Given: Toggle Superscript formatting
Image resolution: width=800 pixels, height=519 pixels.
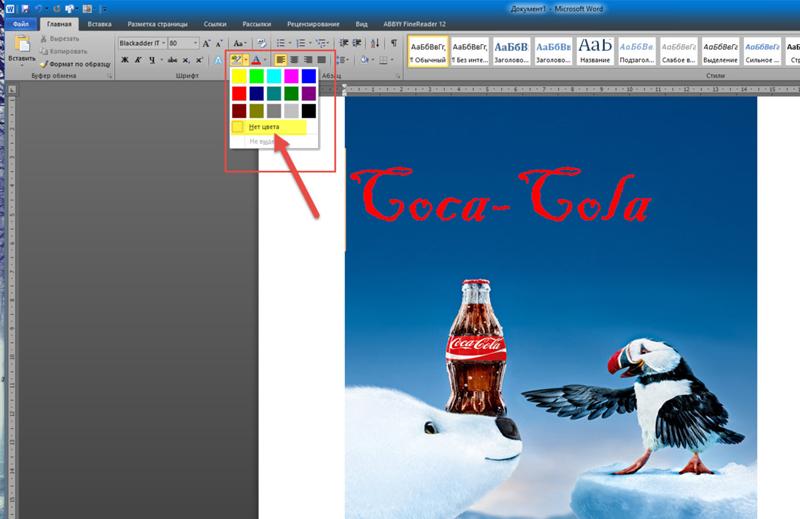Looking at the screenshot, I should point(199,60).
